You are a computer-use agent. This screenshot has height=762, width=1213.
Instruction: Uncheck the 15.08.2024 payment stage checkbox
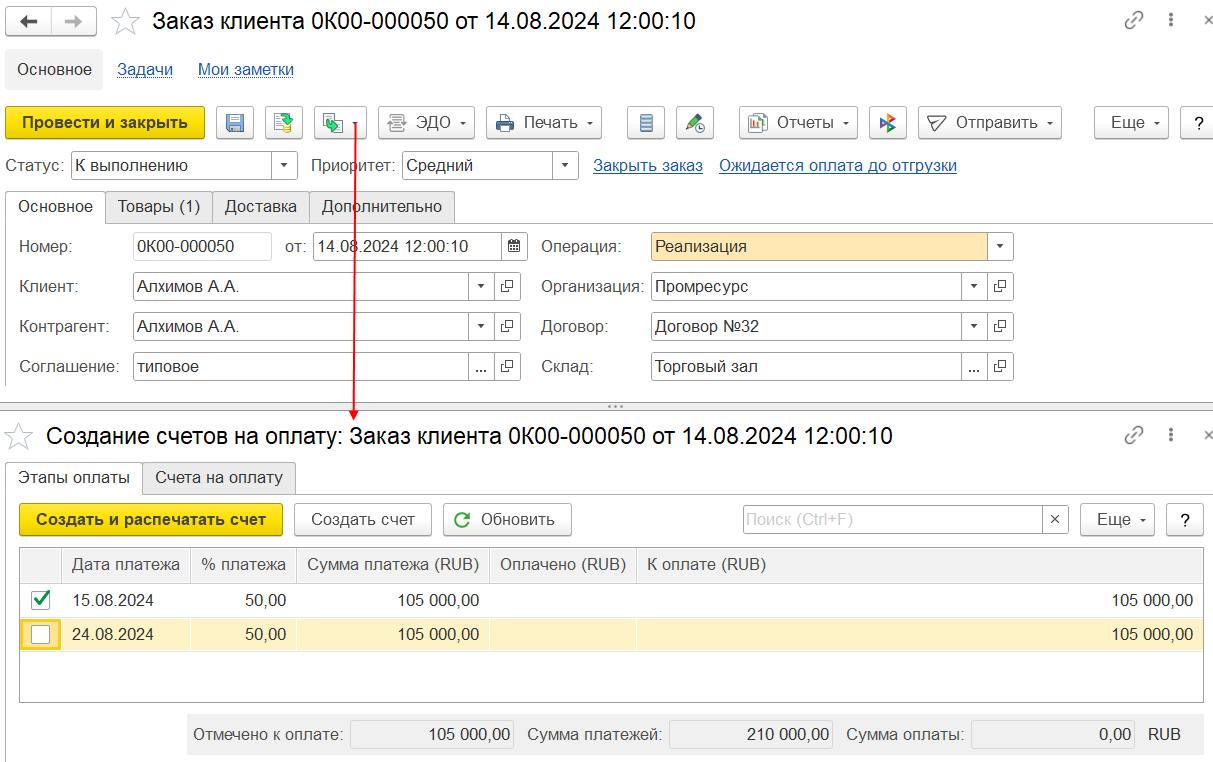point(41,600)
